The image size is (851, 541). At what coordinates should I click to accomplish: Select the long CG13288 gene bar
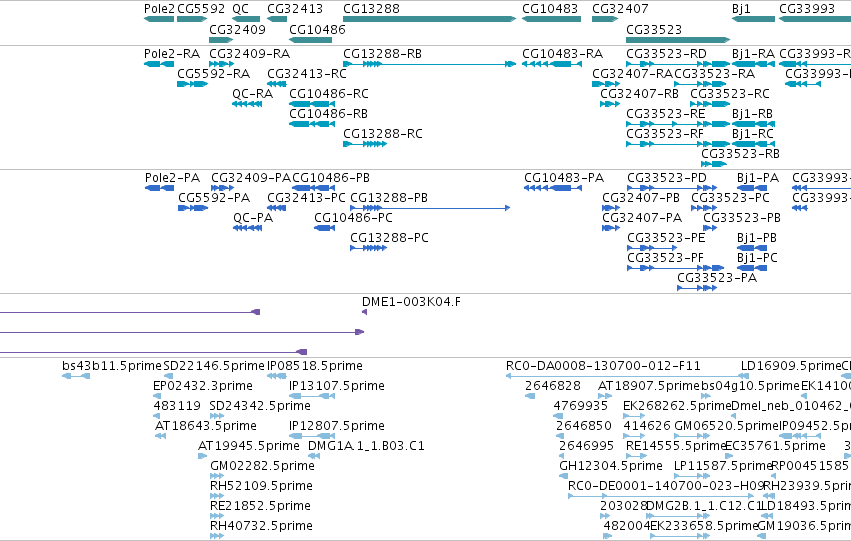tap(429, 19)
